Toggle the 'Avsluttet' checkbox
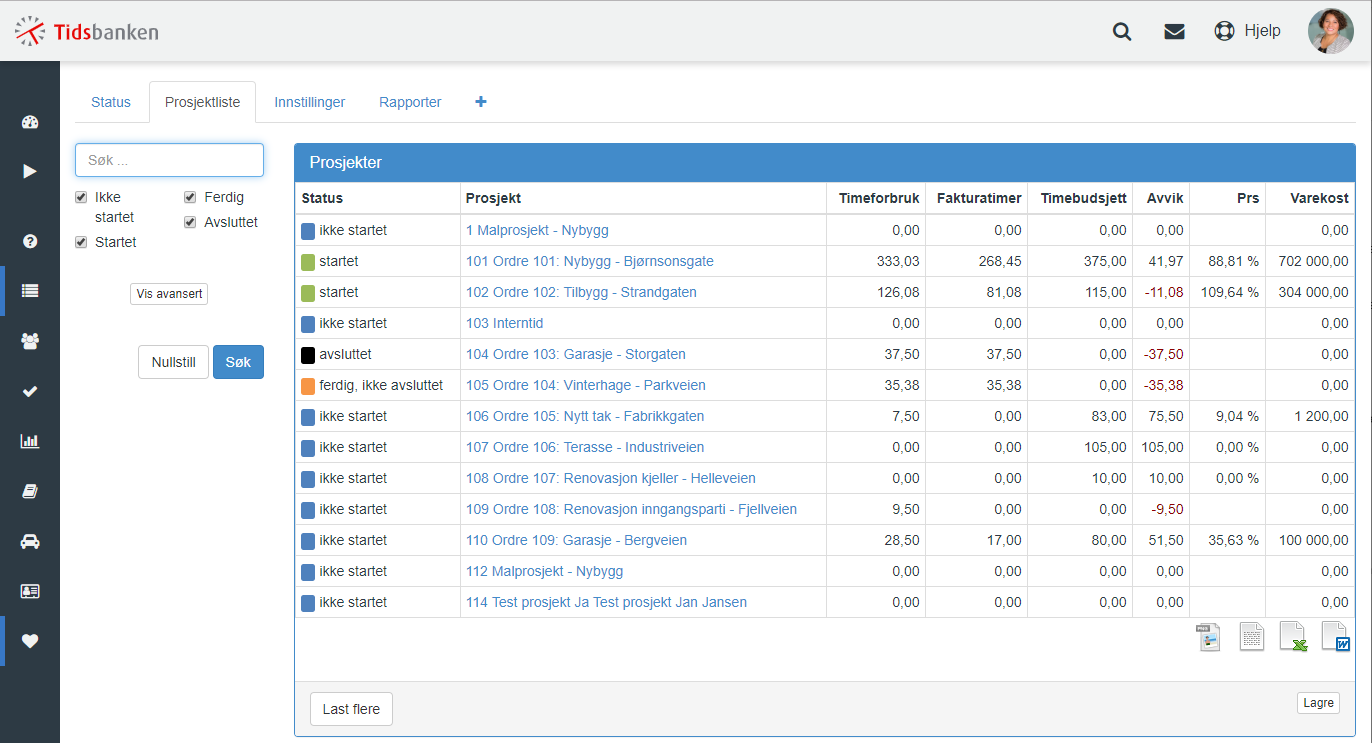1372x743 pixels. 190,222
